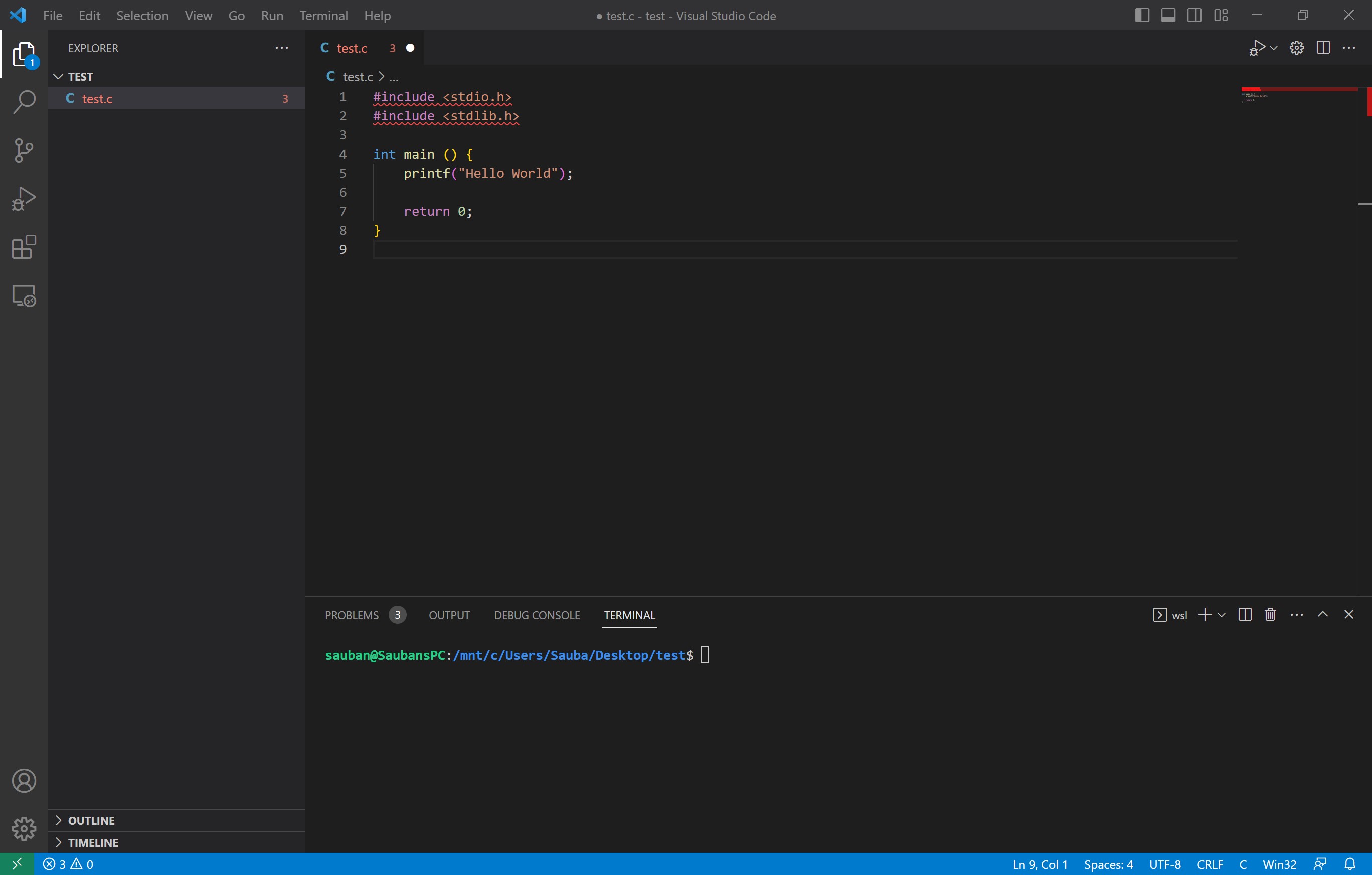Screen dimensions: 1372x875
Task: Open the Run menu
Action: pyautogui.click(x=272, y=16)
